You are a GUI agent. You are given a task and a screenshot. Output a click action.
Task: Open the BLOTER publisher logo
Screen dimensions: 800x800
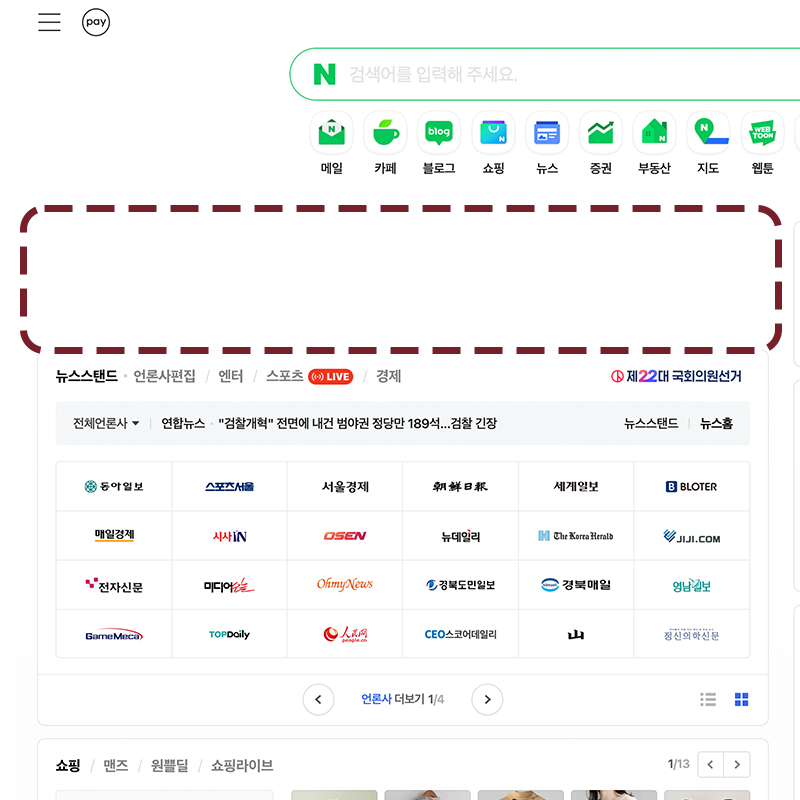coord(691,486)
